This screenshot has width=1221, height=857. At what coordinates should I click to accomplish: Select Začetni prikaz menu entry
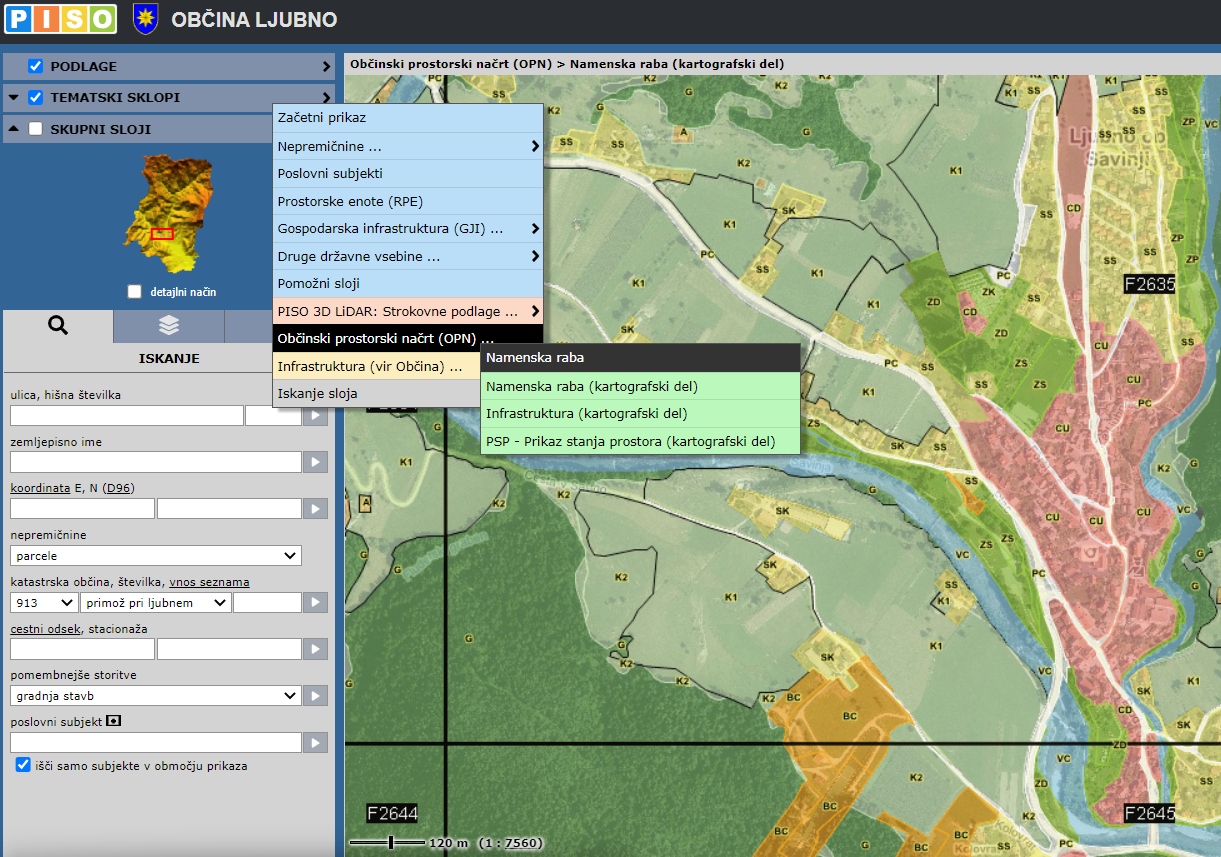(408, 118)
